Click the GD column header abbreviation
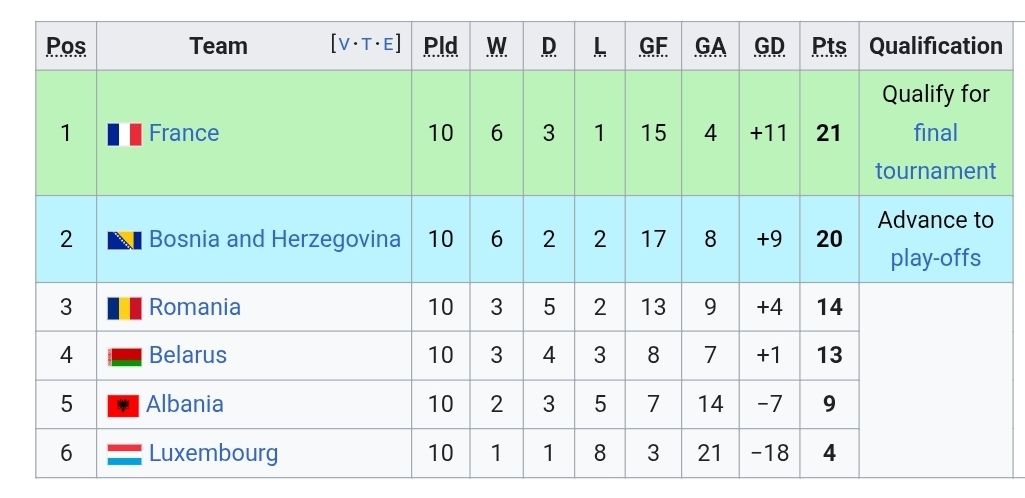Screen dimensions: 1025x498 coord(769,46)
